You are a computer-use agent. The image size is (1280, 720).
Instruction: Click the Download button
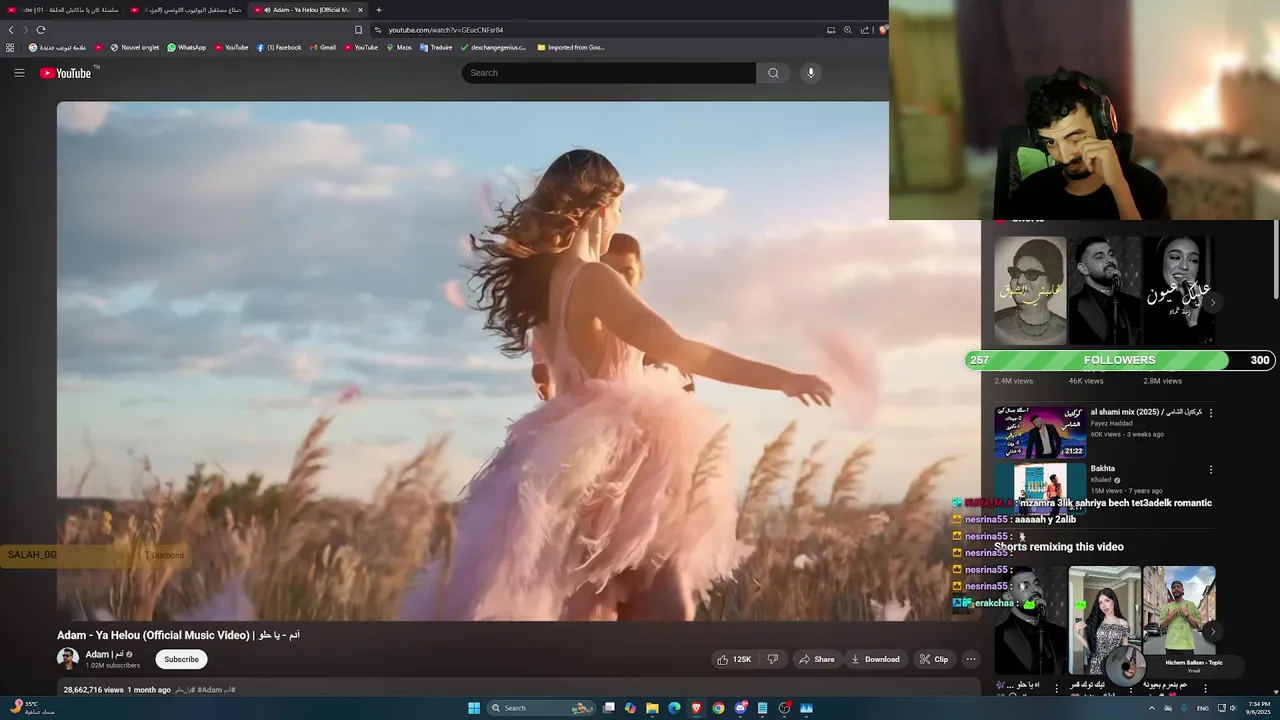tap(875, 659)
